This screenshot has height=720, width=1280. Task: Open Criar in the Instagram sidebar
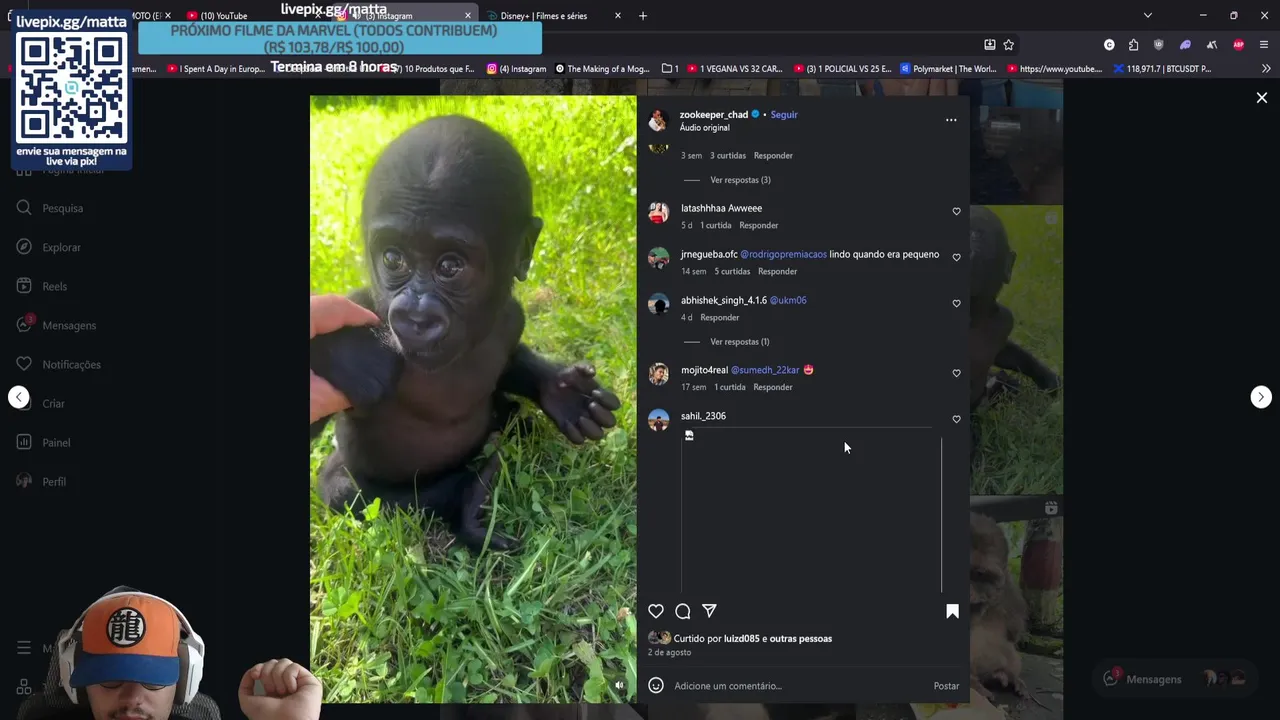pyautogui.click(x=42, y=403)
